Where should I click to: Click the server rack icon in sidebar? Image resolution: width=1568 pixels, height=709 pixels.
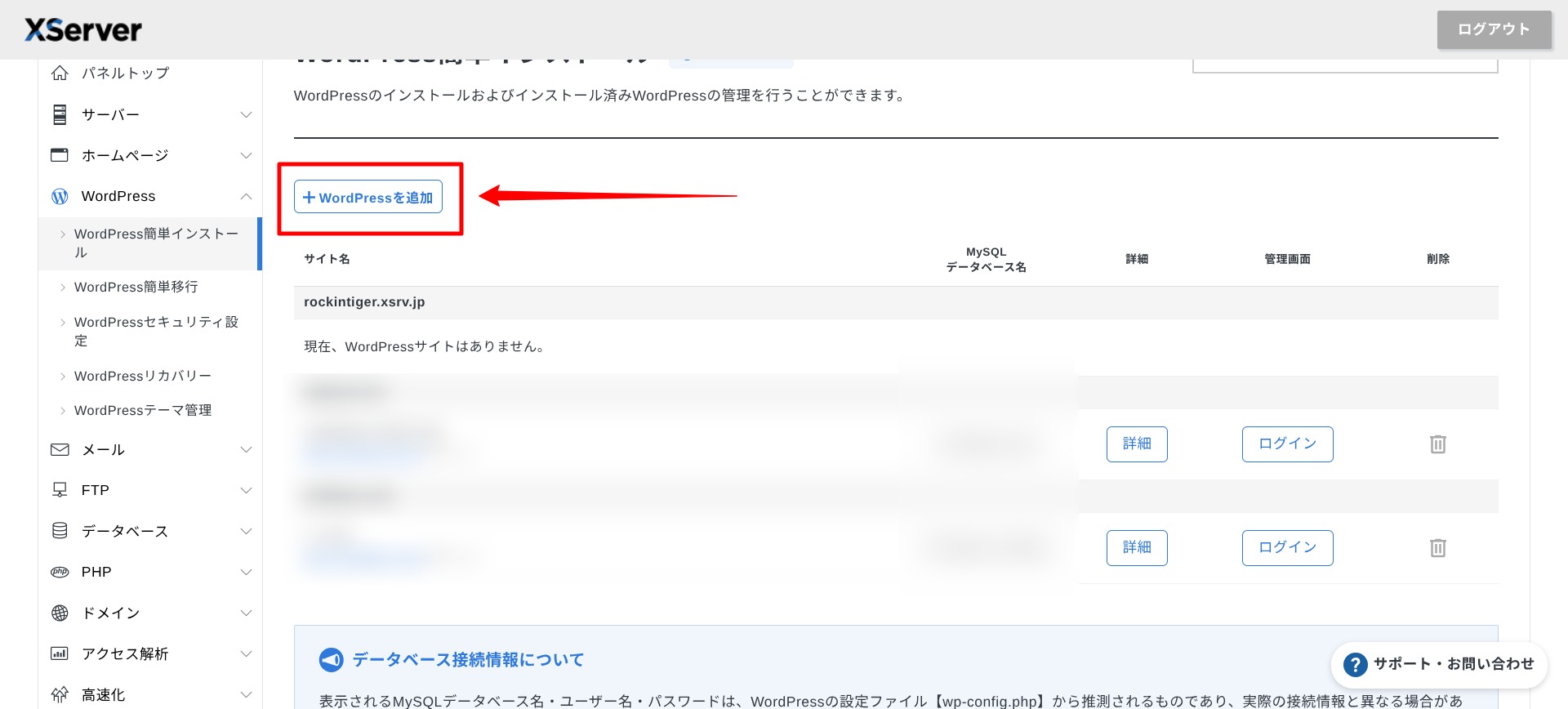60,114
